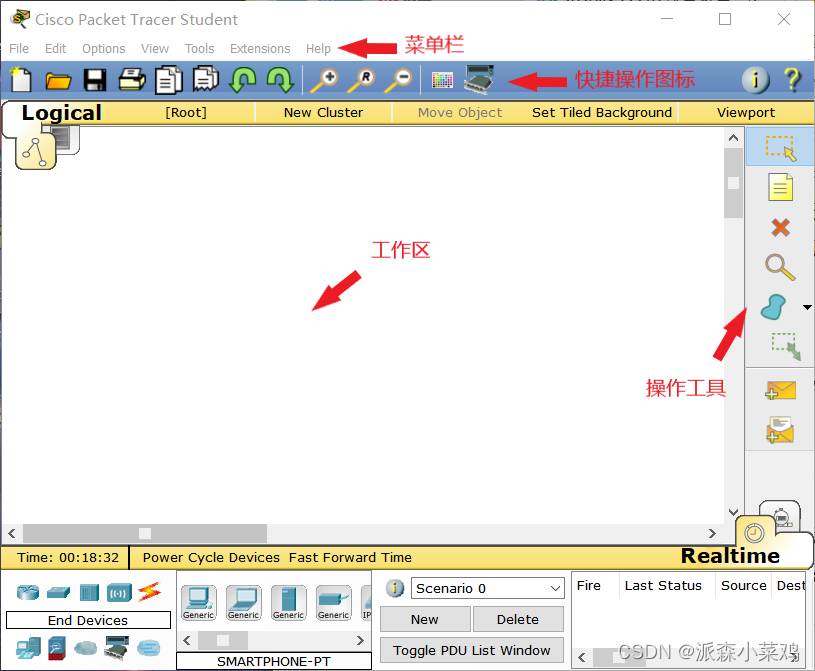Screen dimensions: 815x671
Task: Click the Viewport button
Action: click(746, 112)
